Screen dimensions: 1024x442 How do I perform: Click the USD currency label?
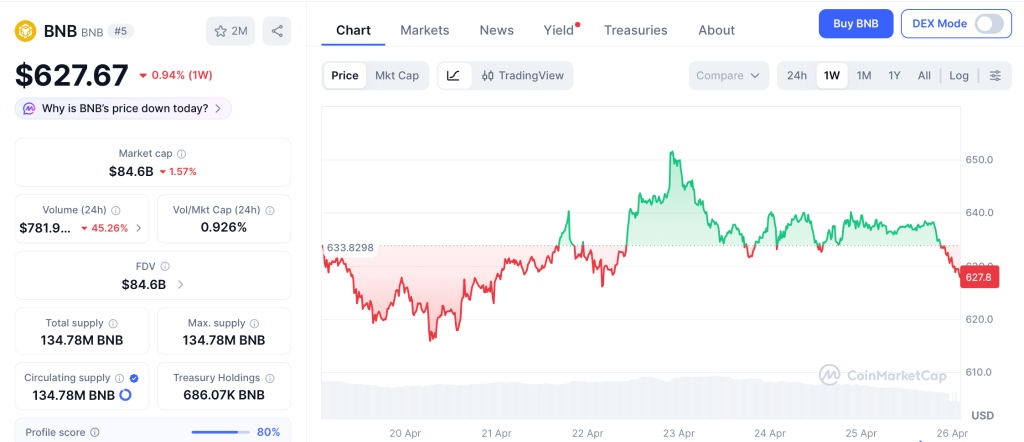point(982,416)
